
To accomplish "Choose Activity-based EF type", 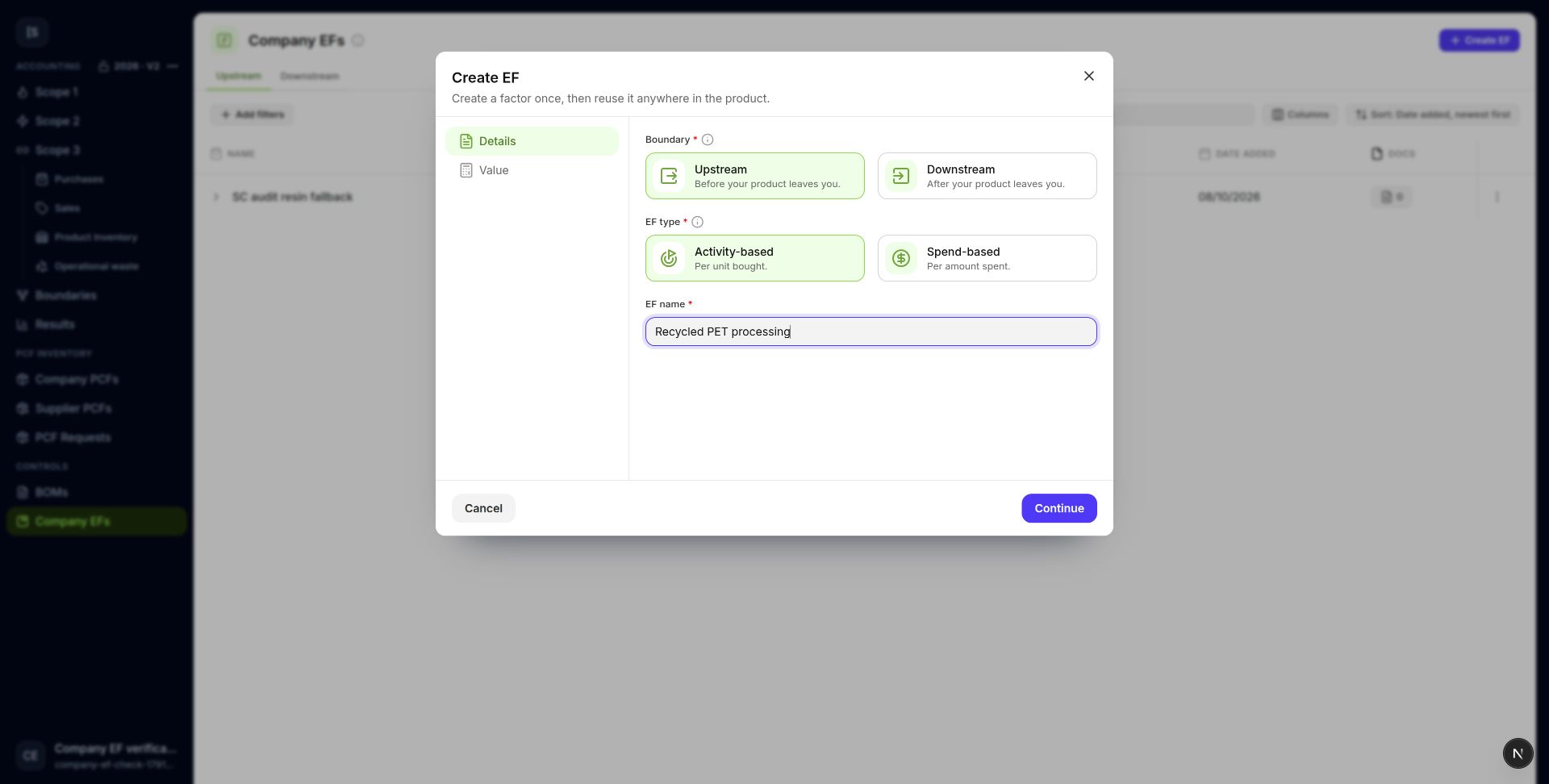I will (754, 258).
